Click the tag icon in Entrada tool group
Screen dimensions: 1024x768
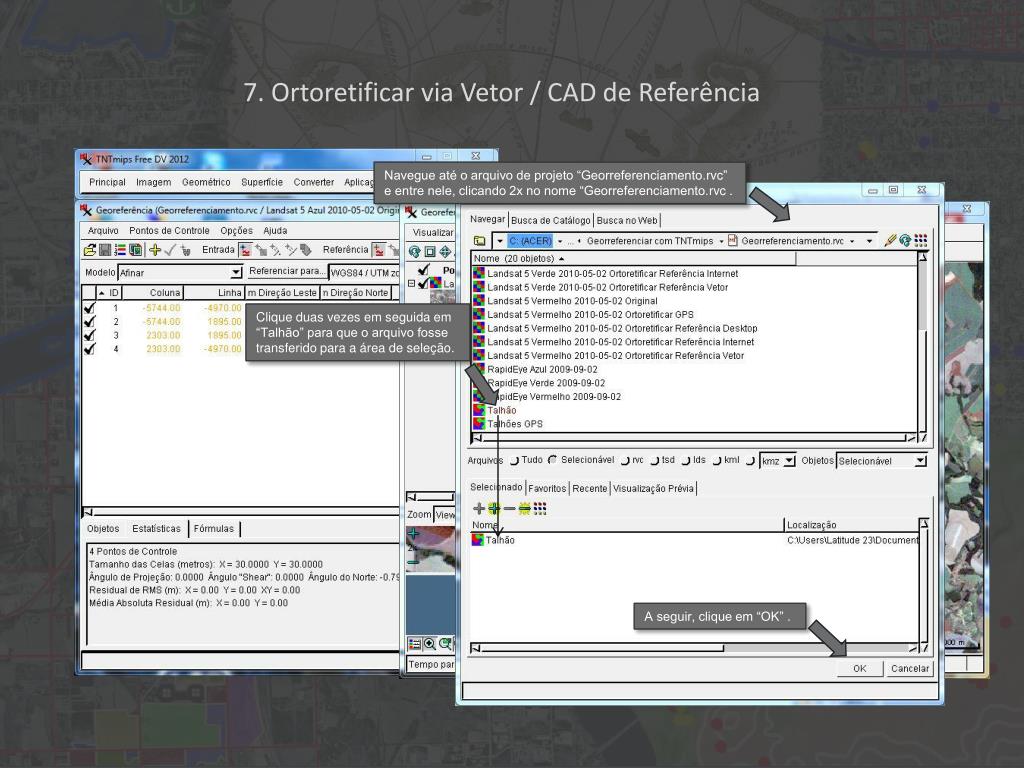306,249
